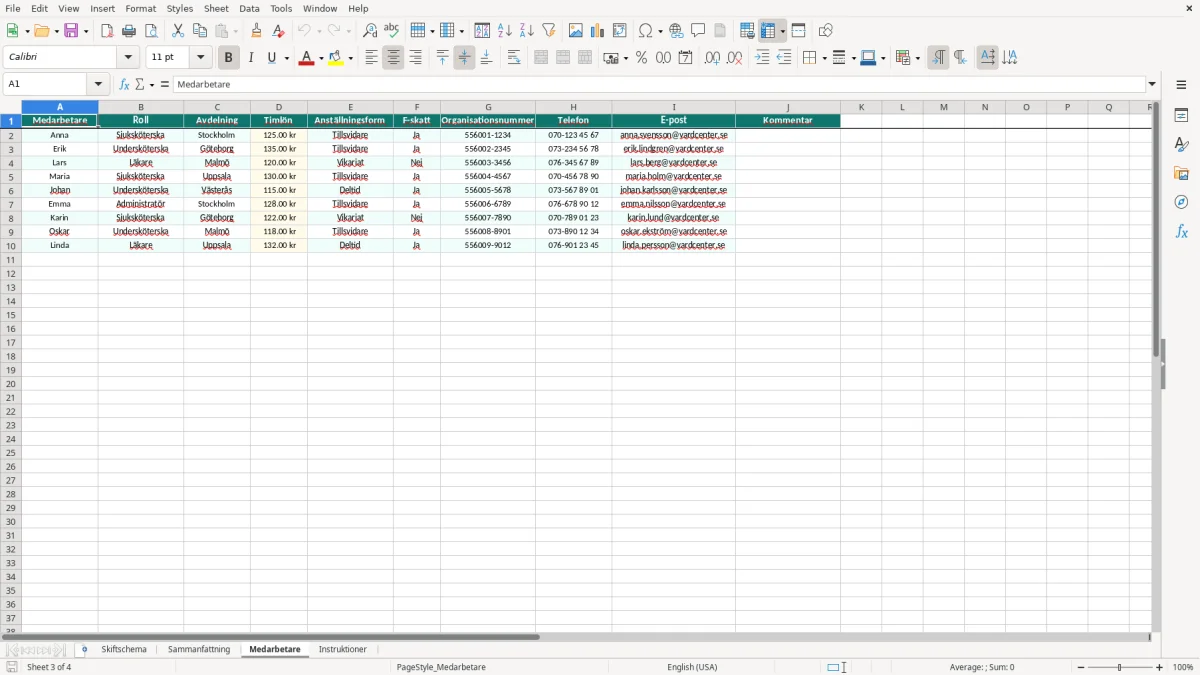Toggle center vertically alignment
The image size is (1200, 675).
464,58
